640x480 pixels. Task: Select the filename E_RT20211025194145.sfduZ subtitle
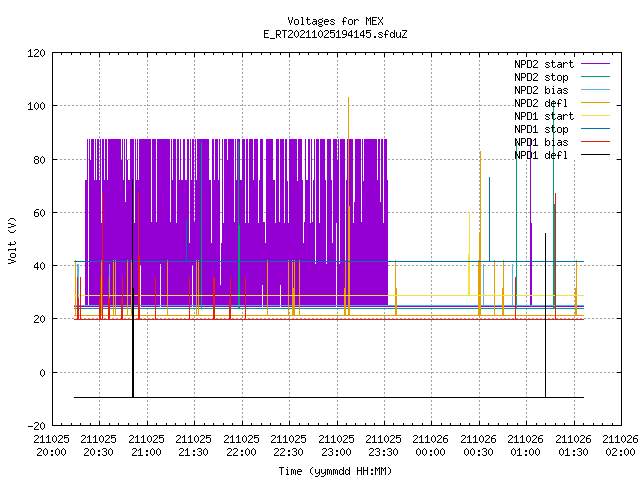(335, 34)
